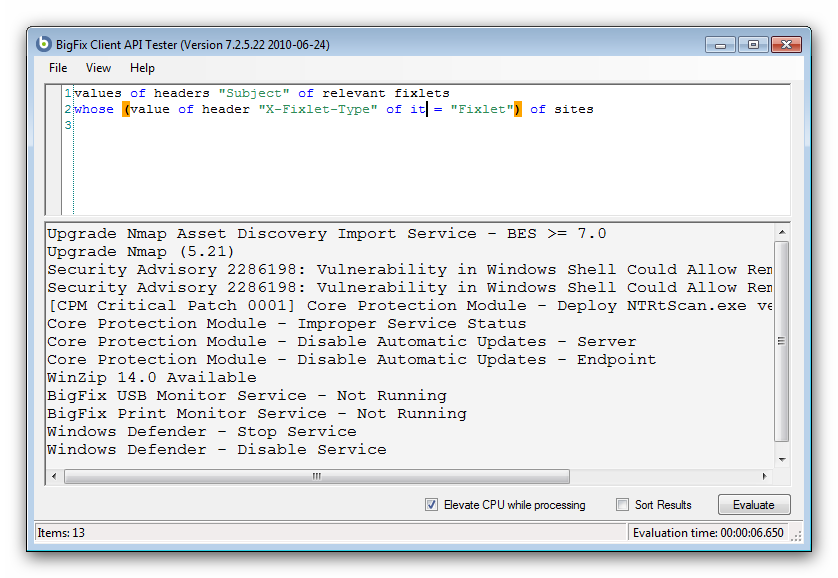The image size is (838, 578).
Task: Open the View menu
Action: pos(97,68)
